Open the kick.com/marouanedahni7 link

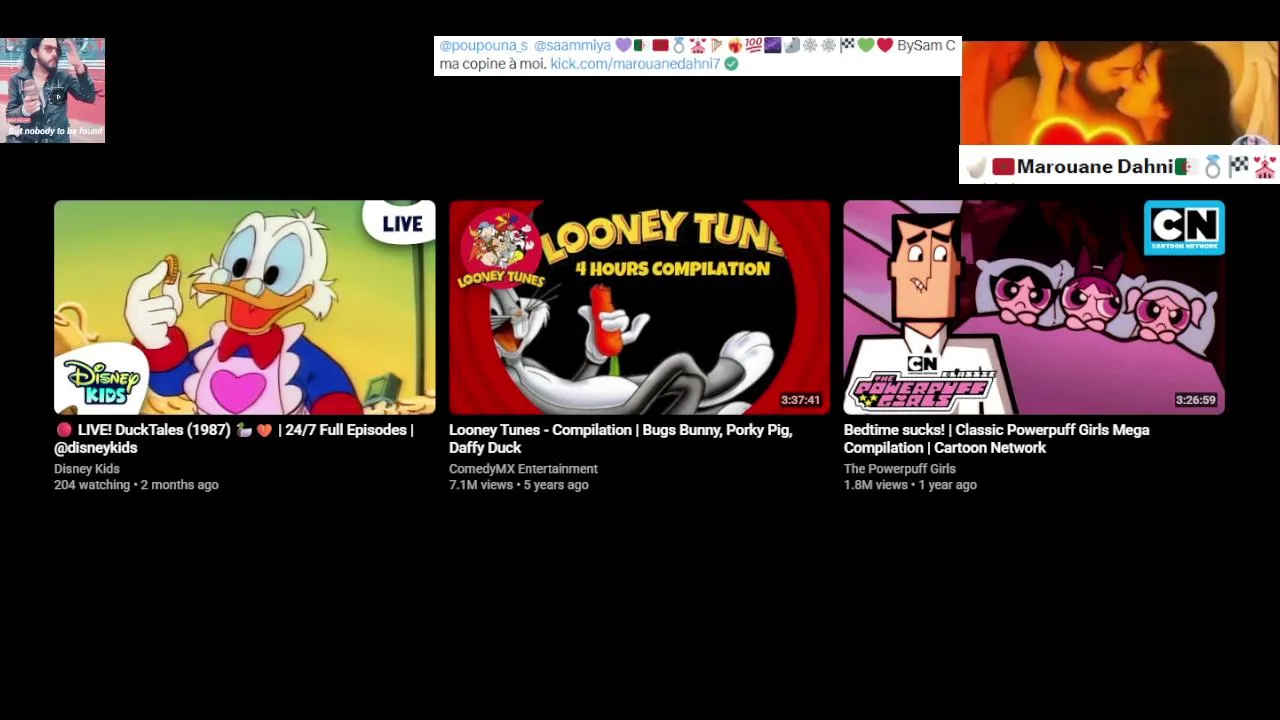[635, 64]
